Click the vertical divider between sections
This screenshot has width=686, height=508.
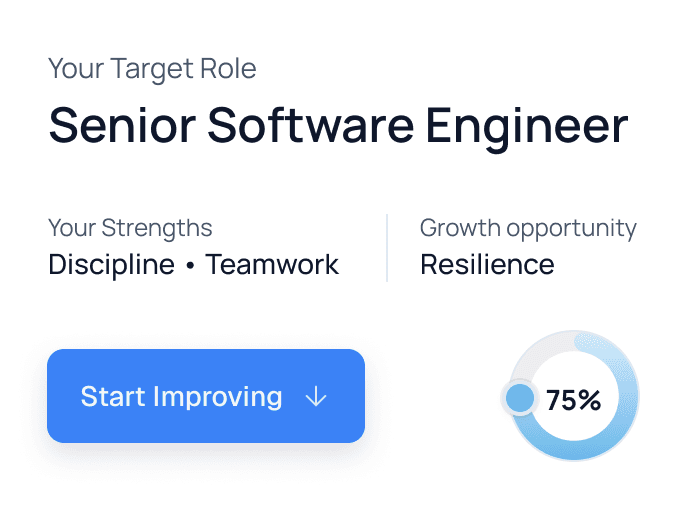pos(387,248)
